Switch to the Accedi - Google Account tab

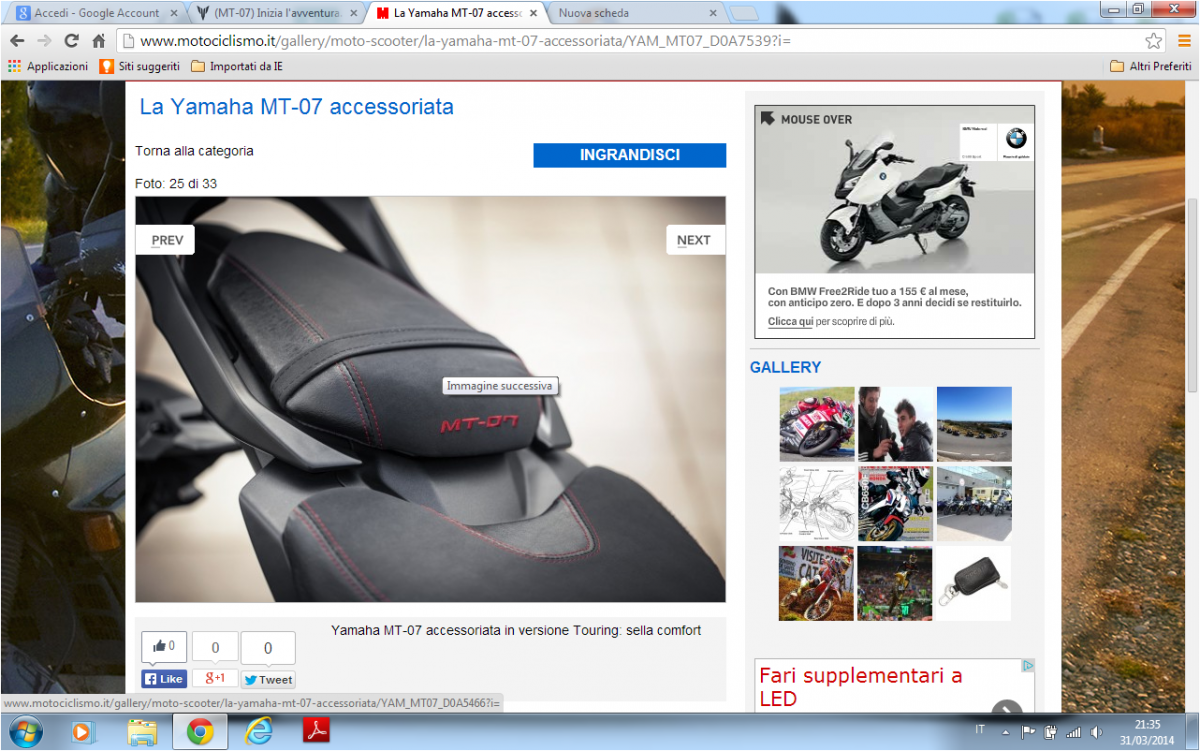click(97, 13)
